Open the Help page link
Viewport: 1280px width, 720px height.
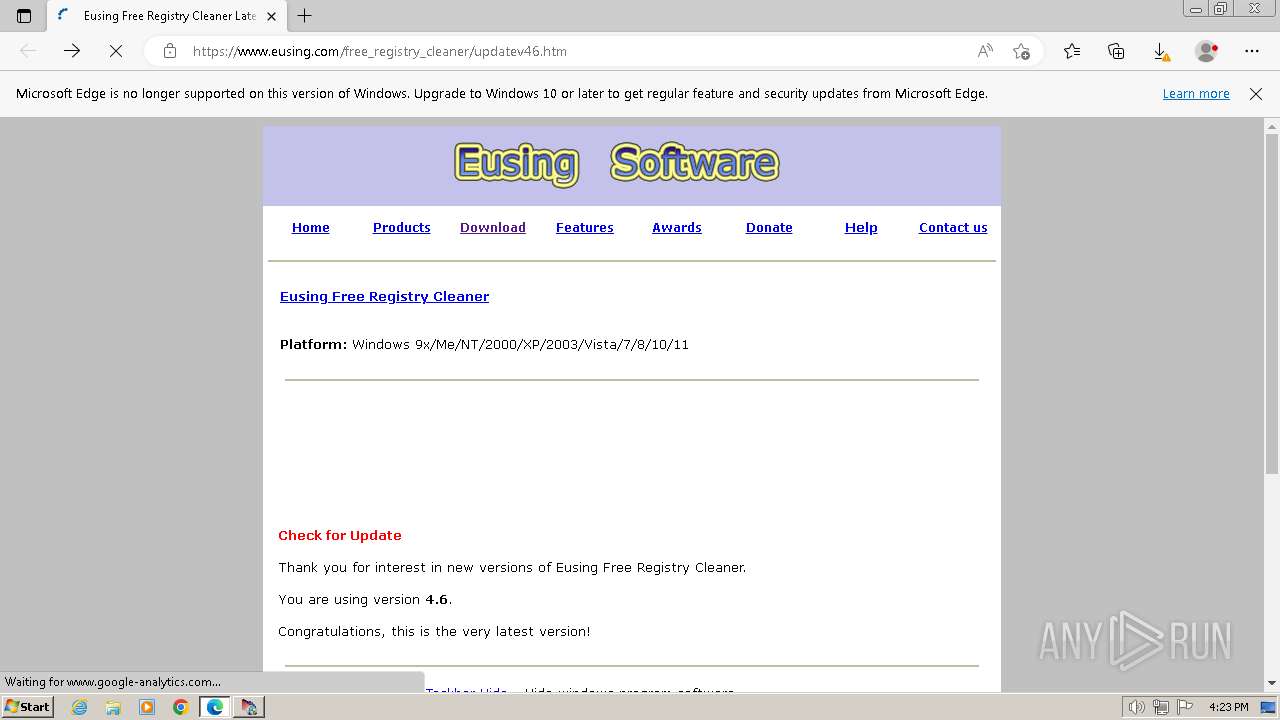(x=861, y=227)
